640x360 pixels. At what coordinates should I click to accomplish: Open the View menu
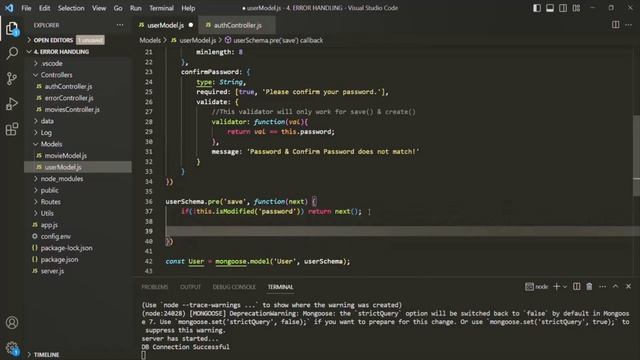click(x=99, y=8)
